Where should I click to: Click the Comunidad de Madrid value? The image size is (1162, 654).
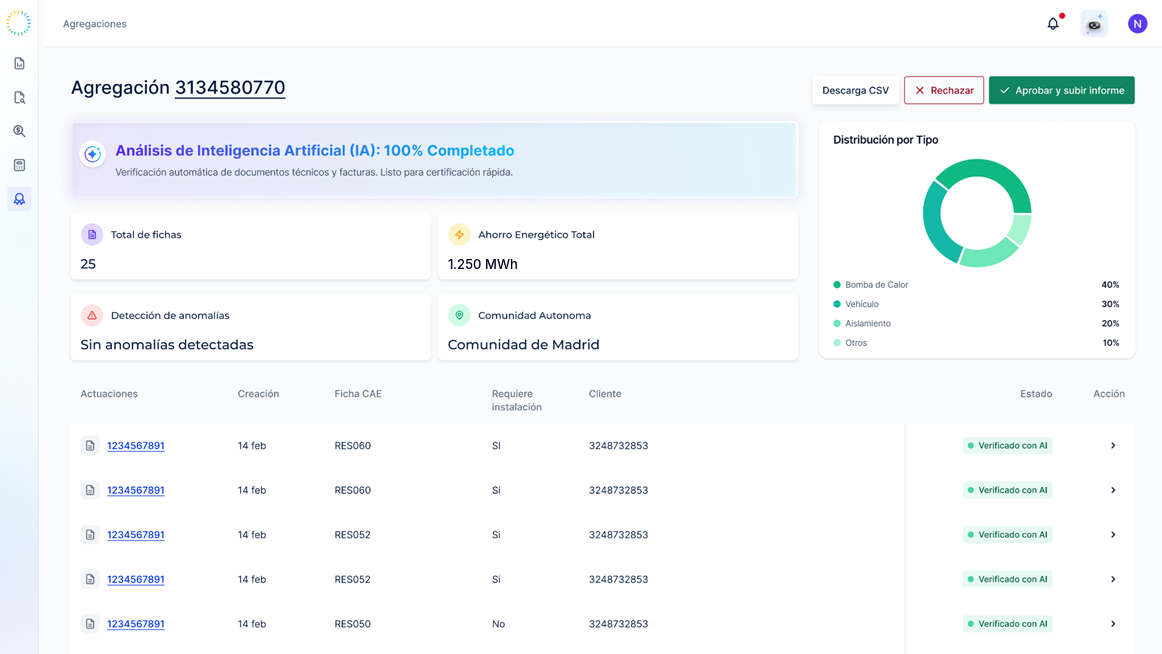point(523,345)
